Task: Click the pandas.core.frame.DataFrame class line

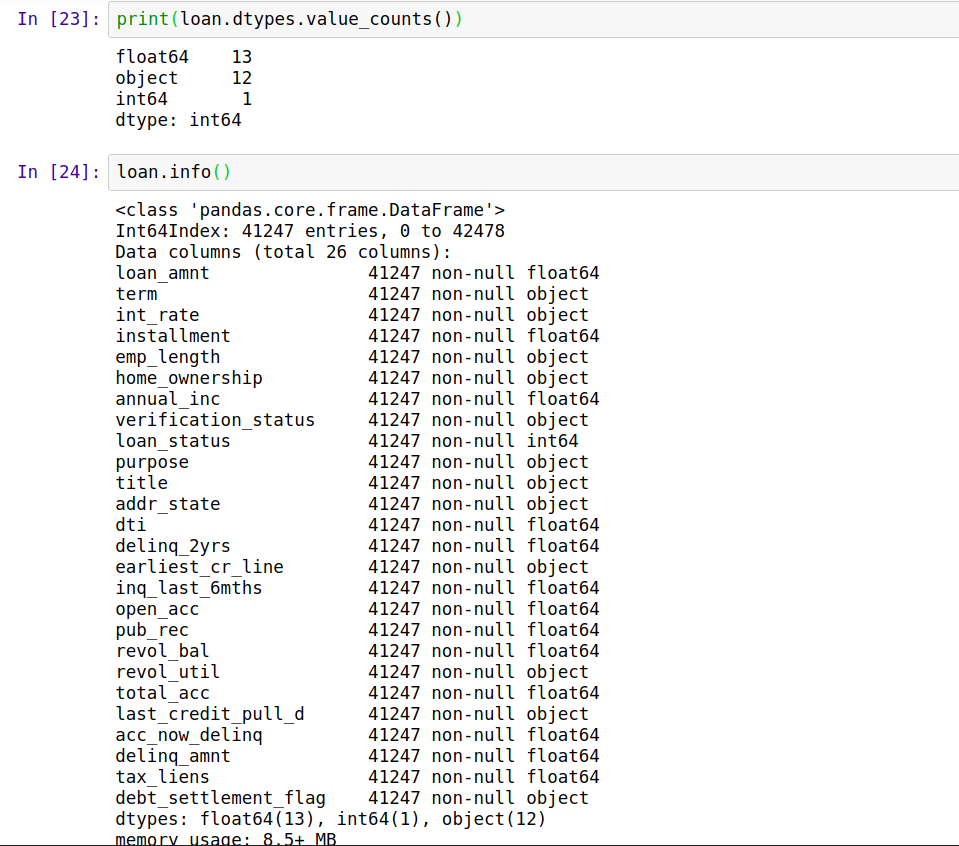Action: pos(310,210)
